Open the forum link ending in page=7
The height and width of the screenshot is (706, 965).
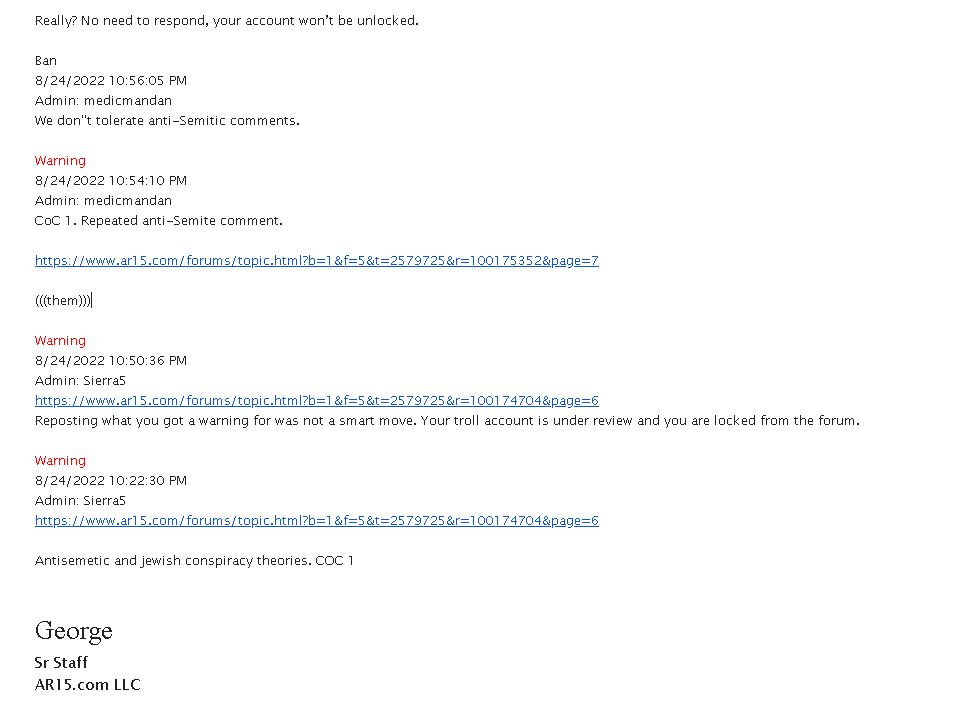tap(316, 260)
